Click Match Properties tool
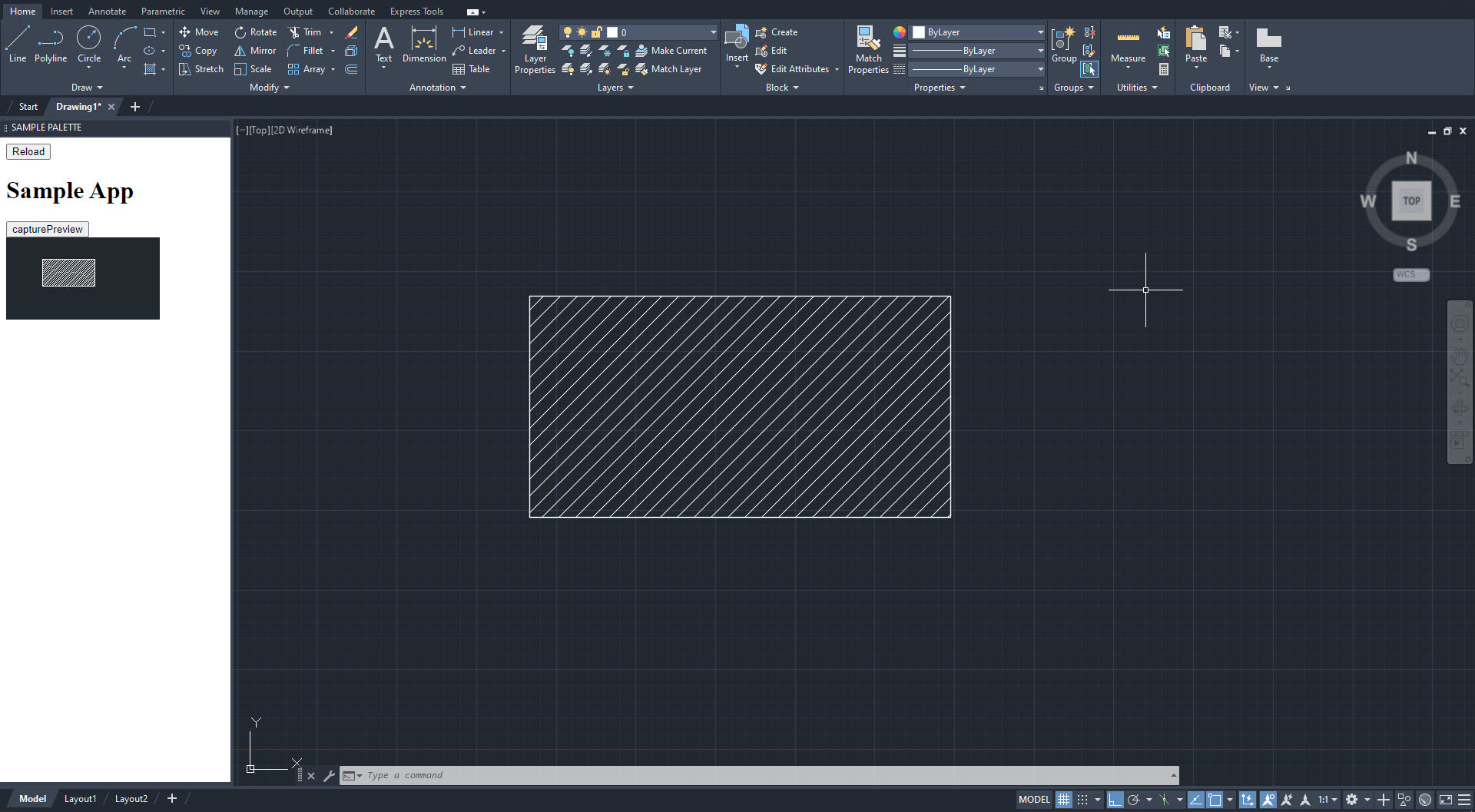This screenshot has height=812, width=1475. pyautogui.click(x=868, y=49)
